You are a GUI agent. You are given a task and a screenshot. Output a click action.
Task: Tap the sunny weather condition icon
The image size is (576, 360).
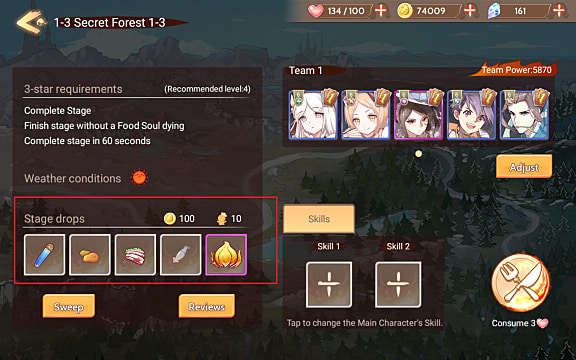tap(139, 178)
